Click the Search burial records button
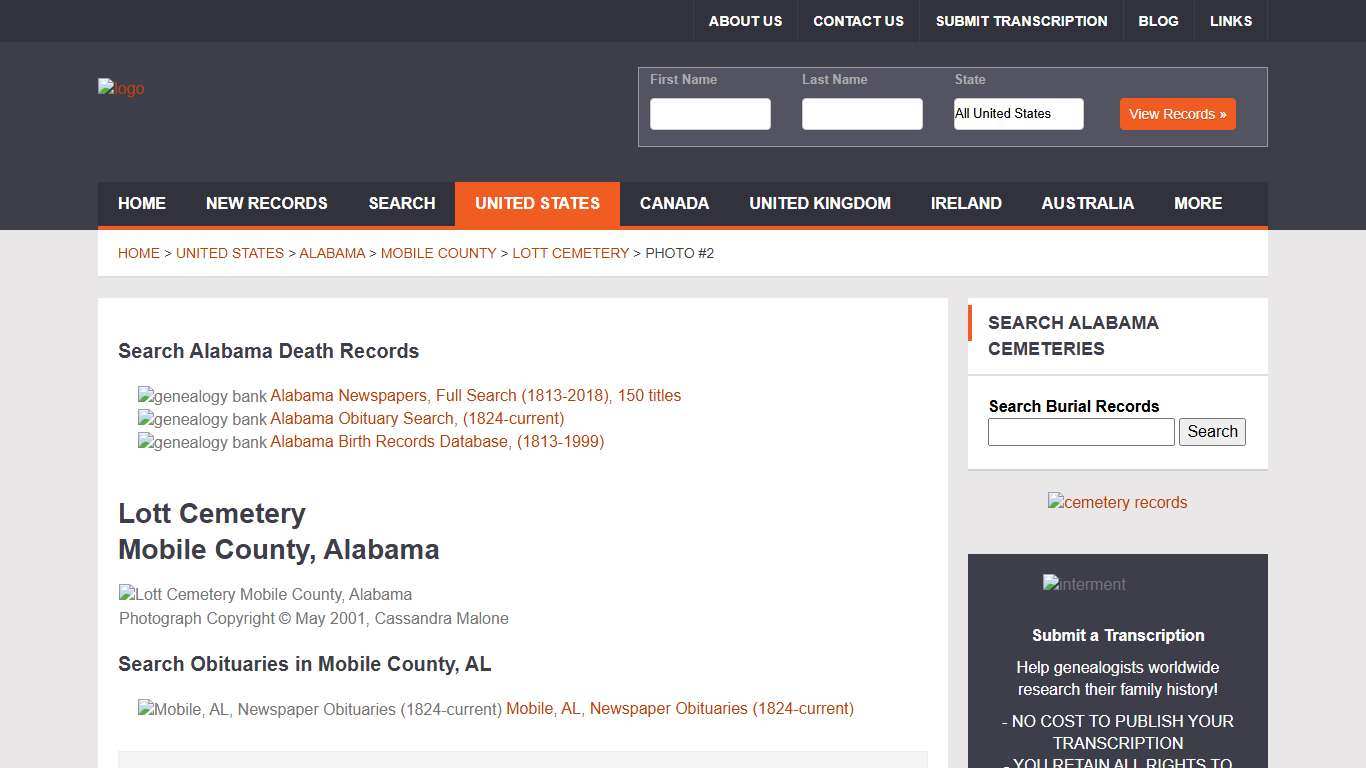This screenshot has width=1366, height=768. pyautogui.click(x=1212, y=432)
